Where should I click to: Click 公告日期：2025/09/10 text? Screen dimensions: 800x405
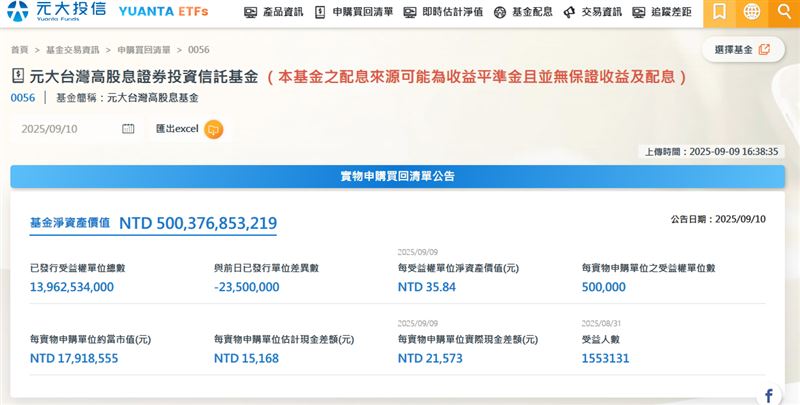(718, 219)
